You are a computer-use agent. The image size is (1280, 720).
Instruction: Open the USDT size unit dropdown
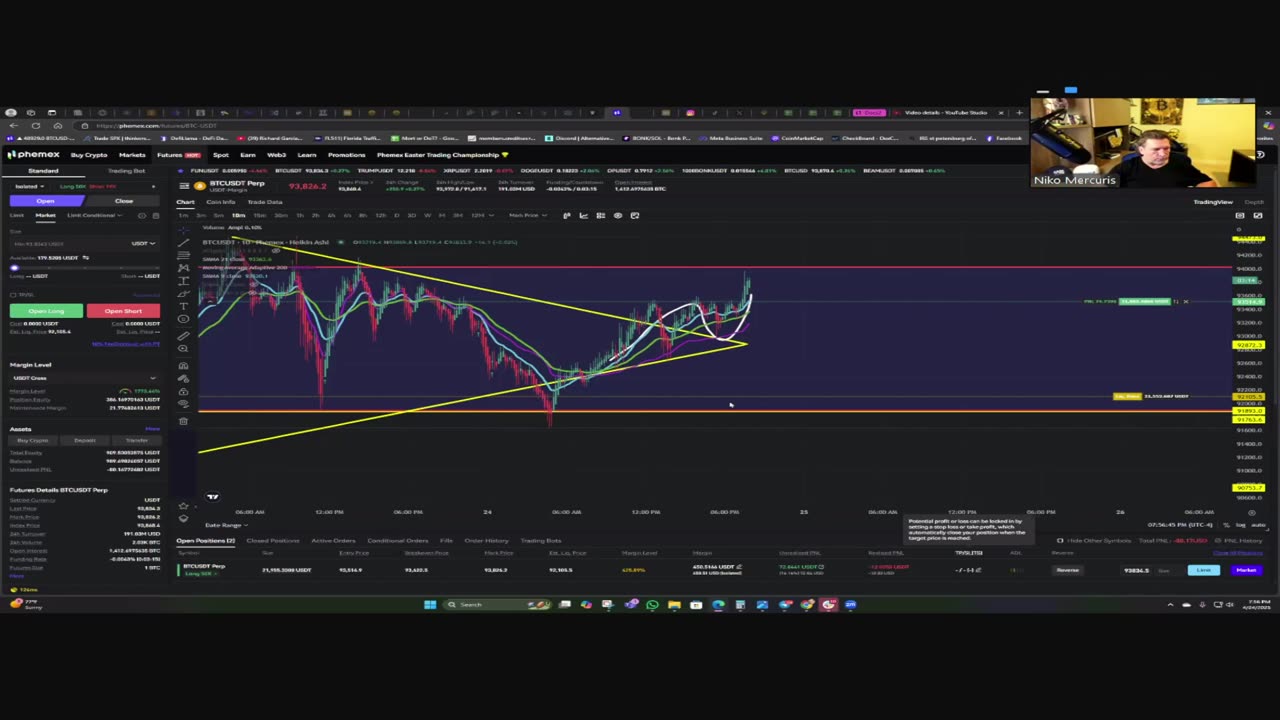144,243
